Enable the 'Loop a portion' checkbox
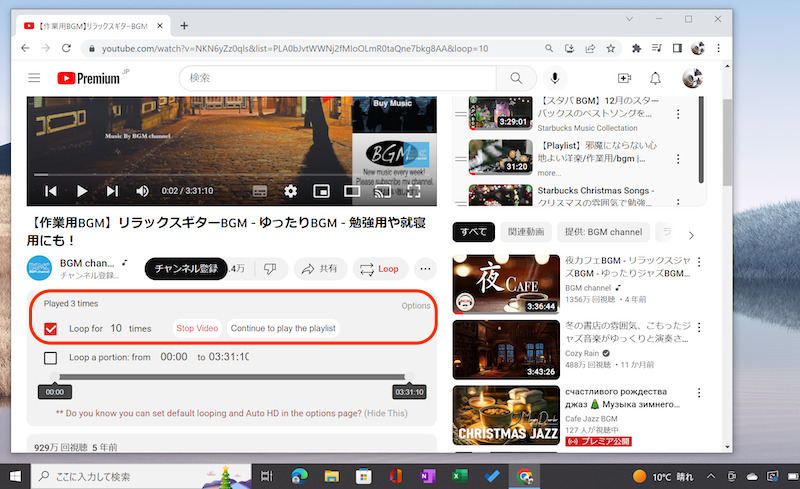 tap(51, 357)
